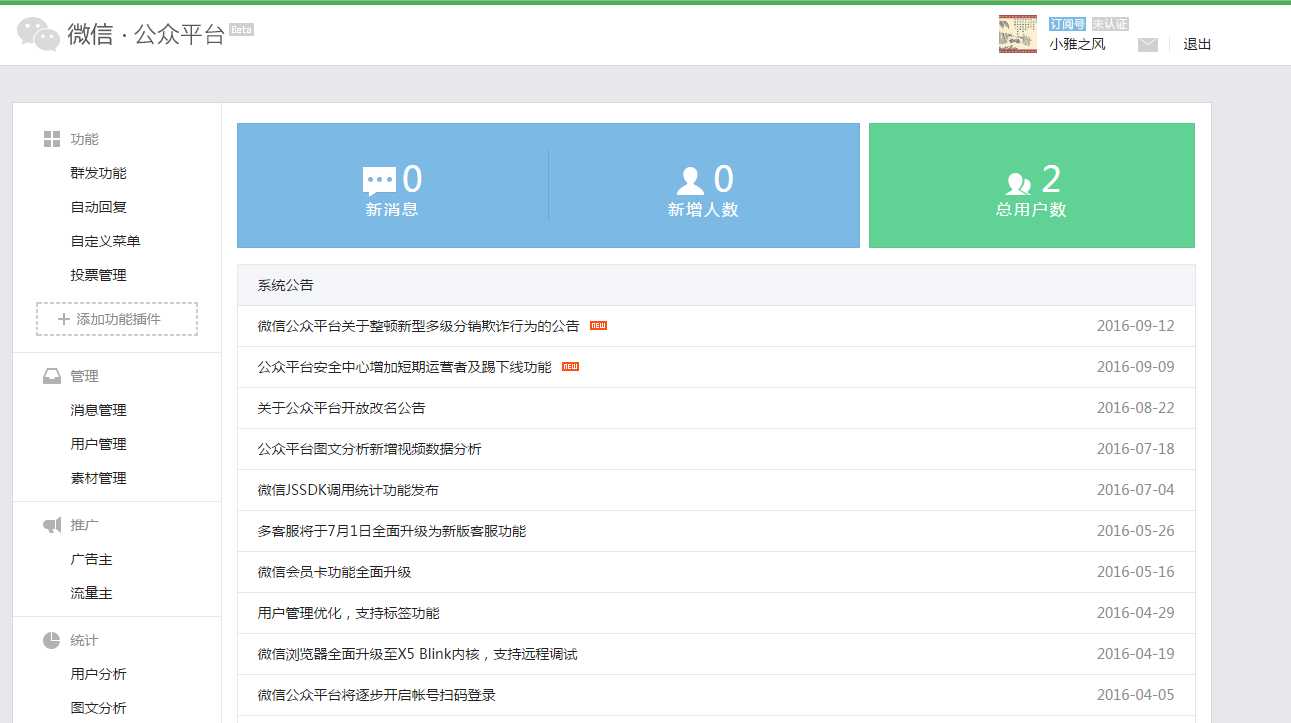1291x723 pixels.
Task: Click the date 2016-04-19
Action: [1135, 654]
